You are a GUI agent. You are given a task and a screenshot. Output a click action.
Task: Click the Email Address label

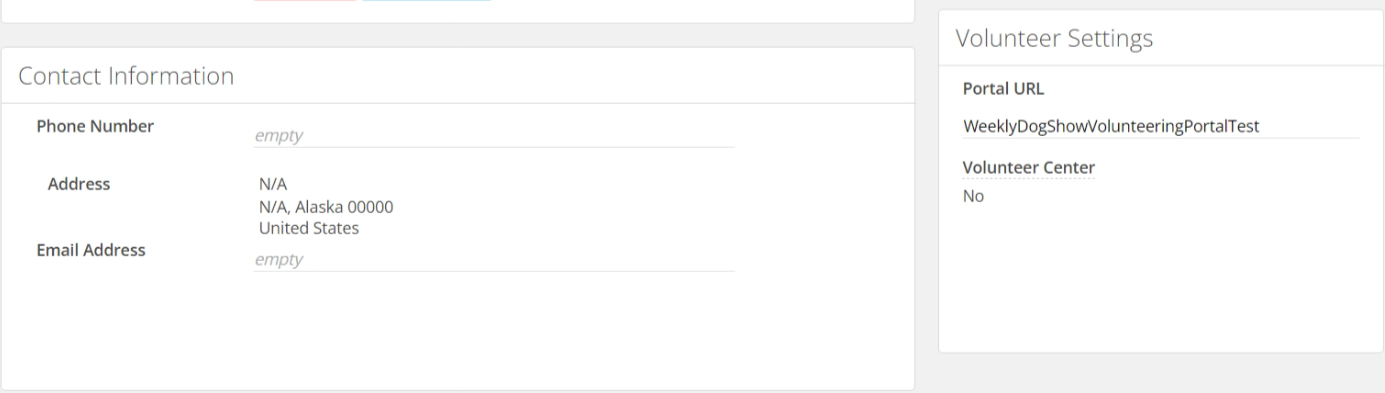point(91,250)
